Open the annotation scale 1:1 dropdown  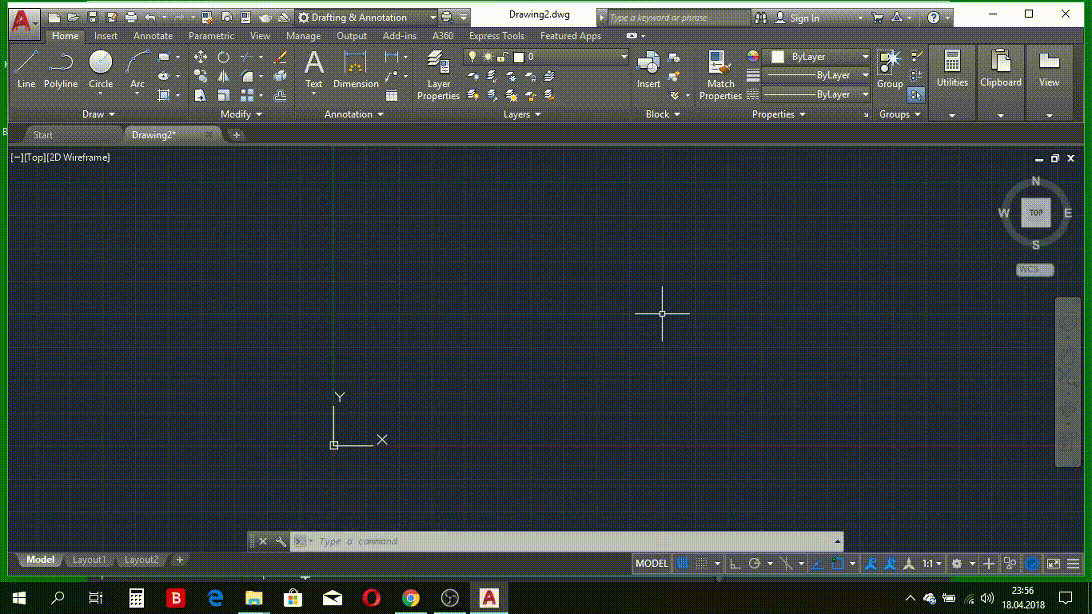(932, 564)
